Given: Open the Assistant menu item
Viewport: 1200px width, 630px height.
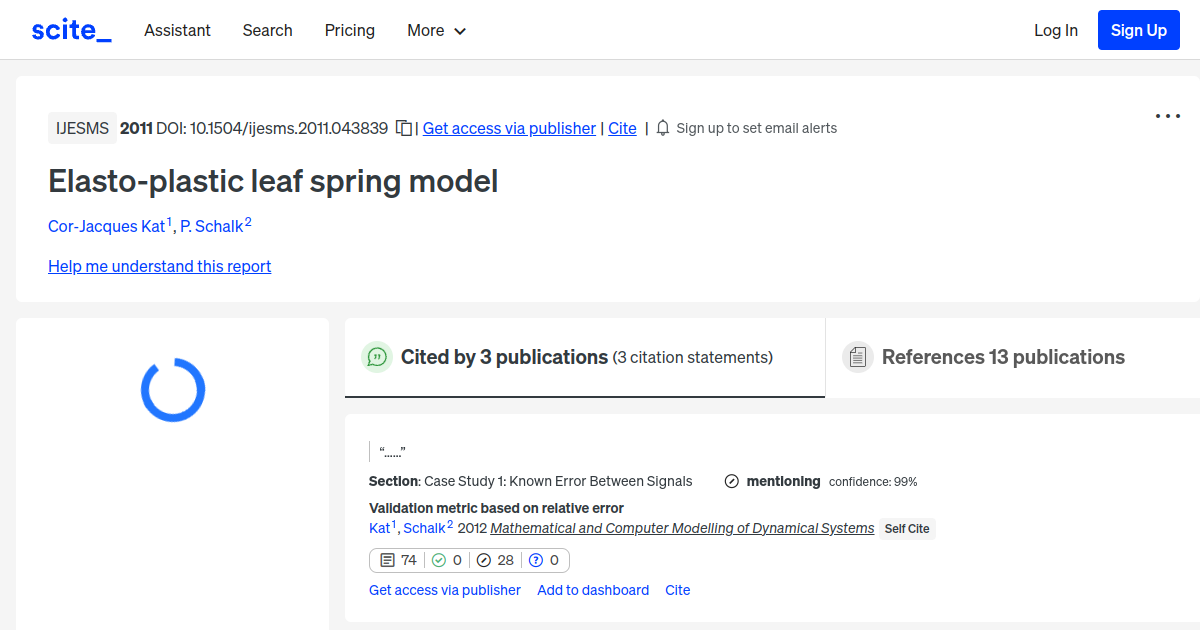Looking at the screenshot, I should (177, 30).
